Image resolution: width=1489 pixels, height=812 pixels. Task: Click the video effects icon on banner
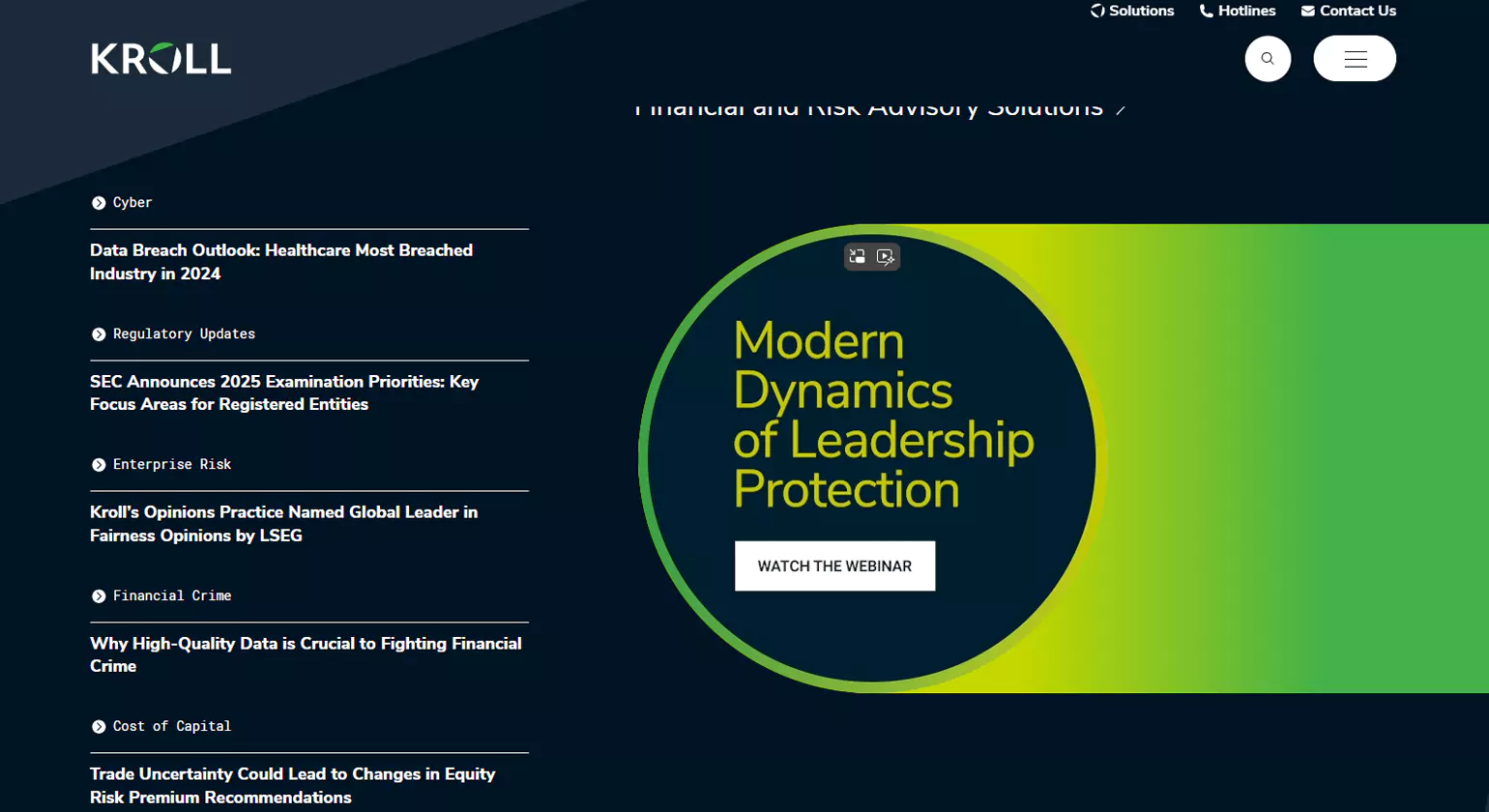[x=885, y=256]
